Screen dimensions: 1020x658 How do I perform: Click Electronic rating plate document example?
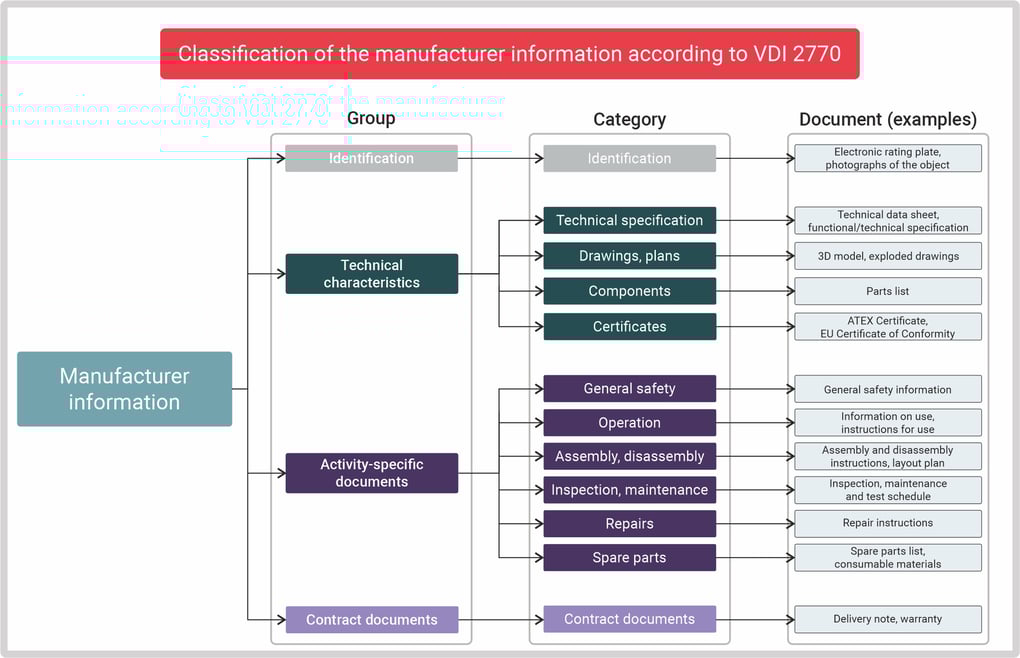click(x=888, y=158)
